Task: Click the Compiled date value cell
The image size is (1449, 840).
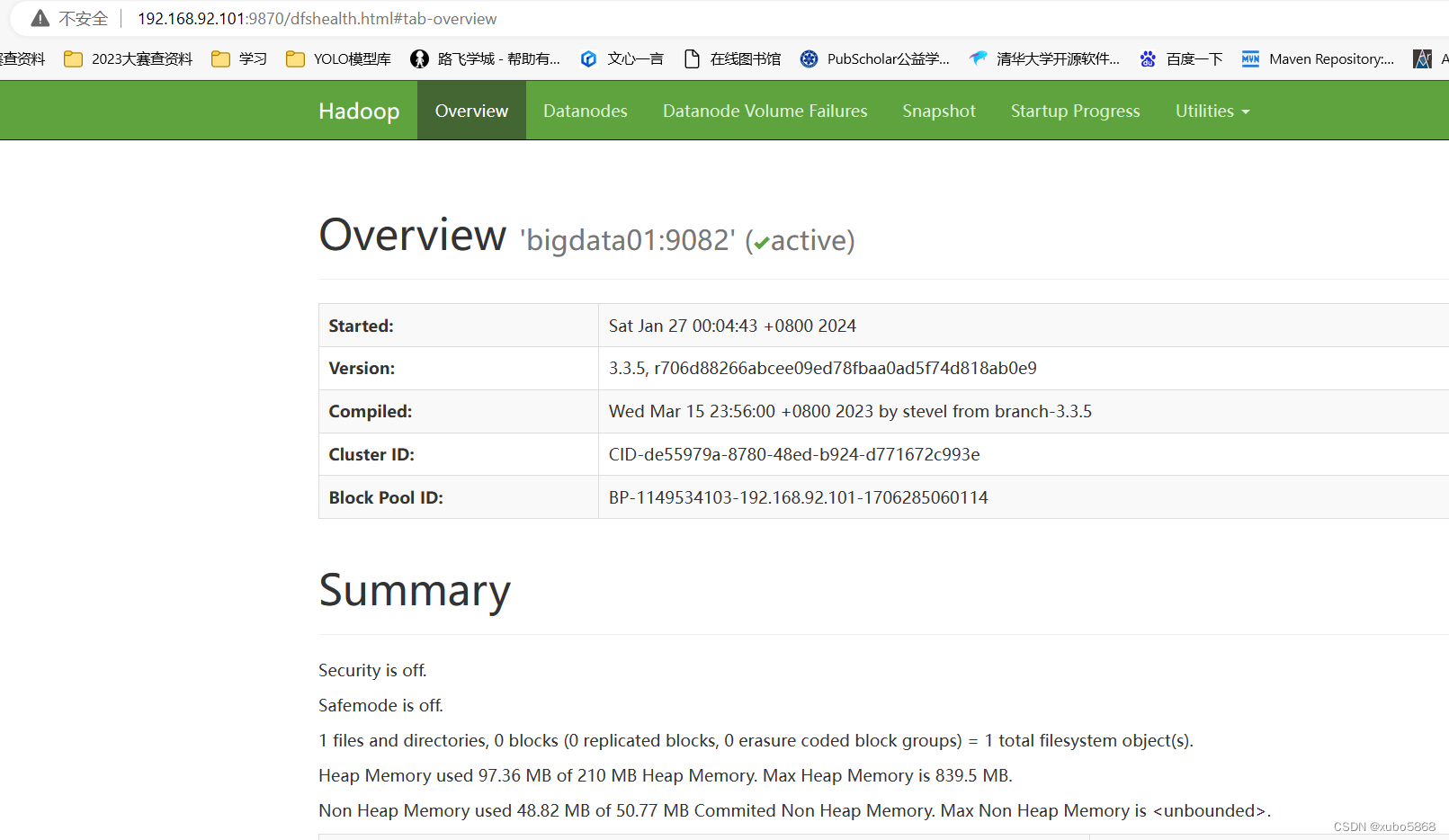Action: 850,411
